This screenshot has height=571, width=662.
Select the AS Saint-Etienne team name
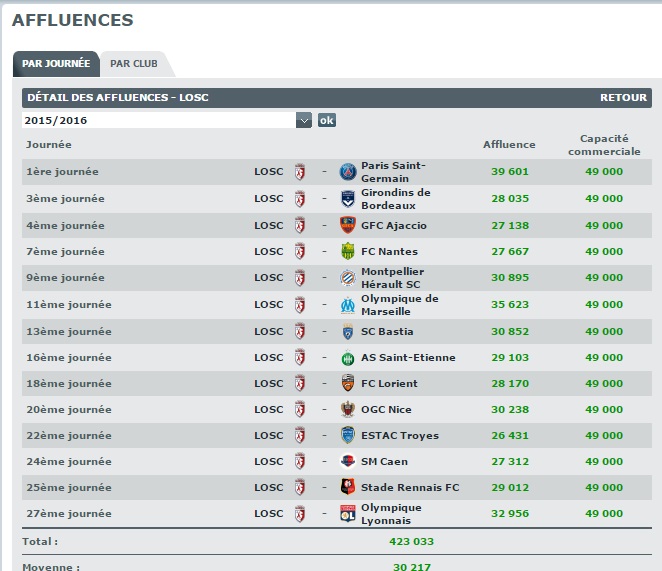coord(408,358)
